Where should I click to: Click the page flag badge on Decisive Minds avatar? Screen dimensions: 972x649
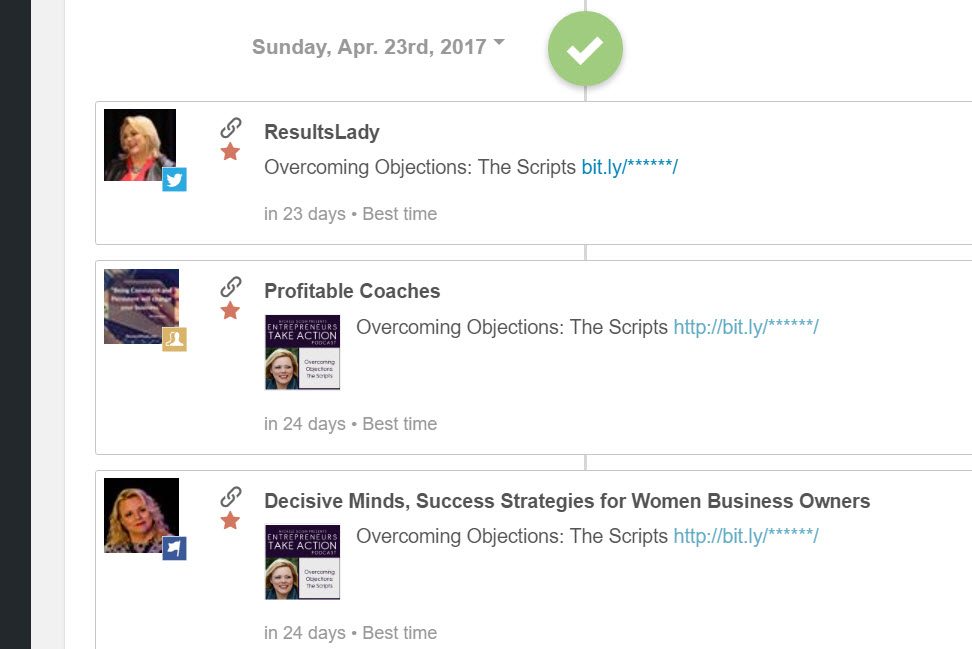(174, 548)
